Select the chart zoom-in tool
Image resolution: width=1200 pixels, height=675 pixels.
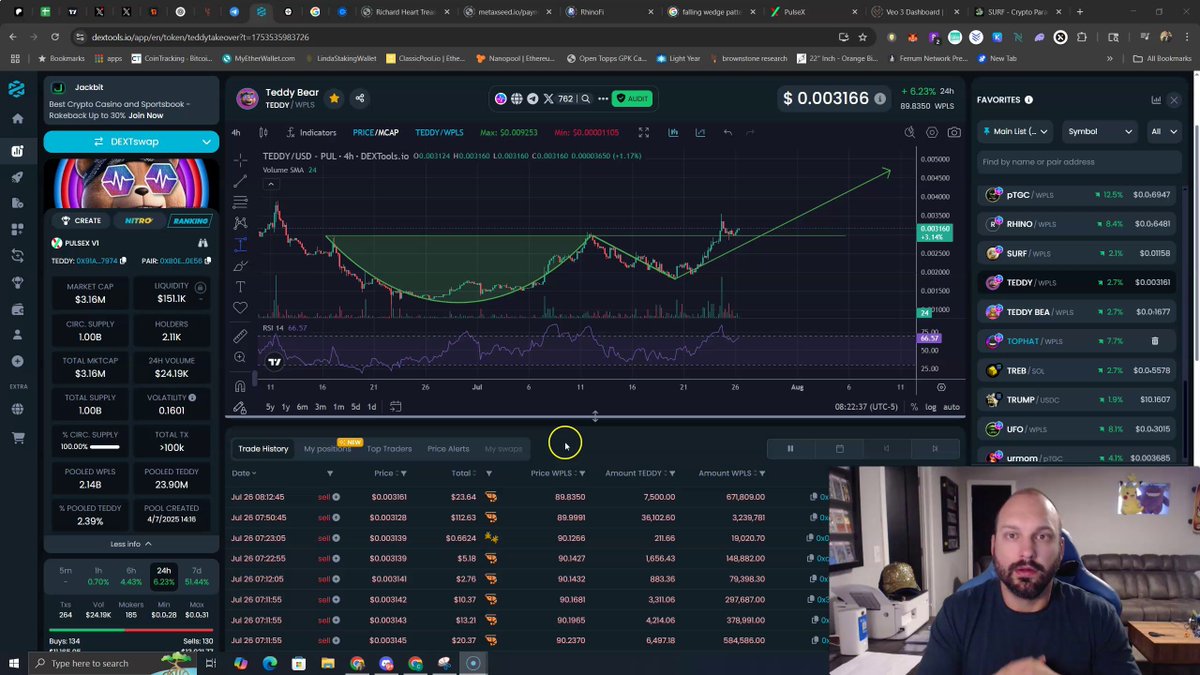(x=240, y=357)
